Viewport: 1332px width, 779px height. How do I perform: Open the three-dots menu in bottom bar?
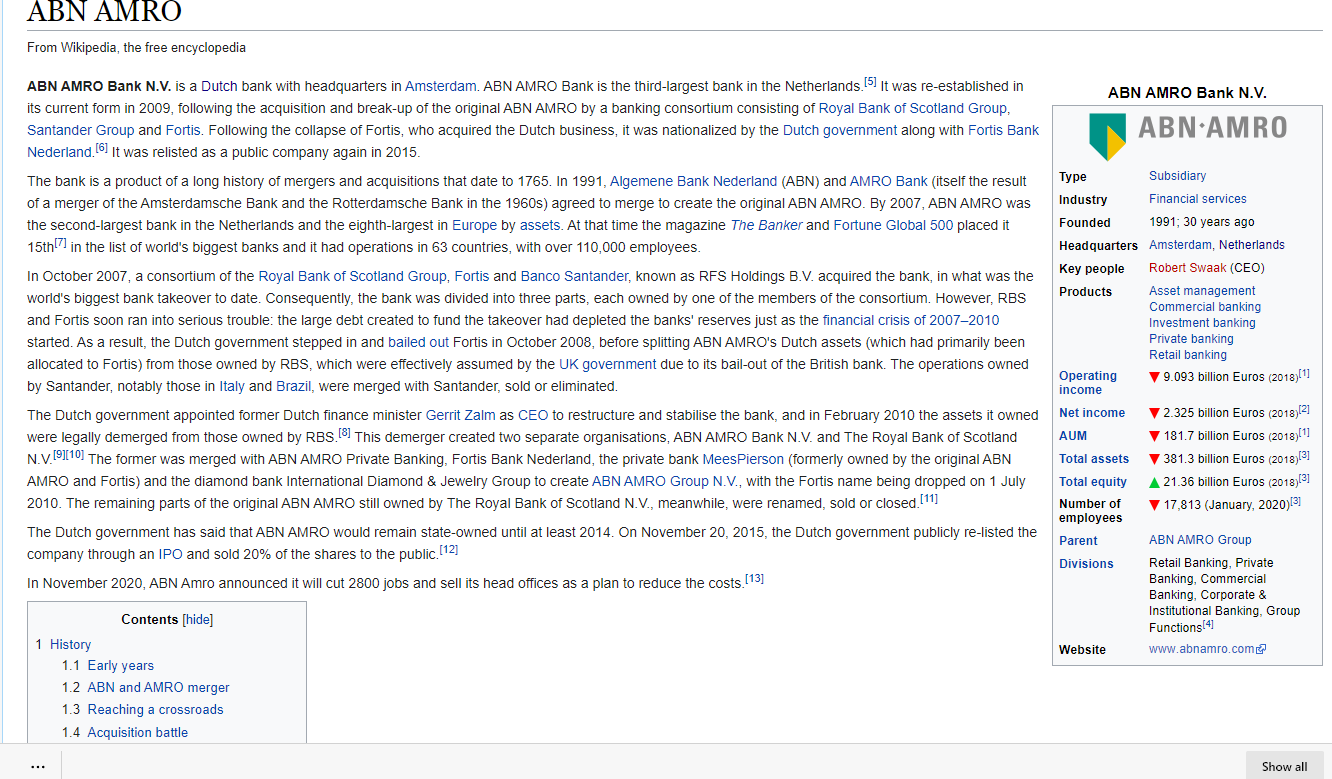point(38,766)
